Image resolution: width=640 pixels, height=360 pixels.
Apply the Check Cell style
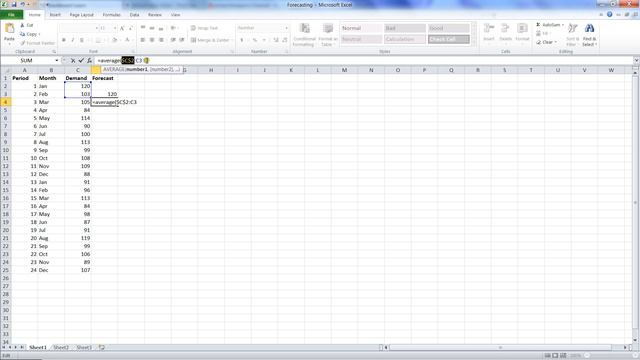(x=448, y=39)
